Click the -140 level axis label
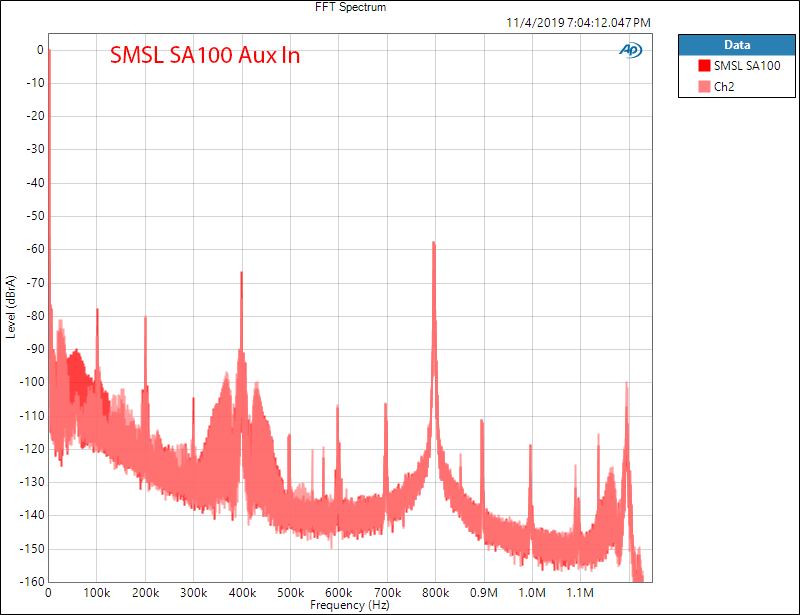 (32, 515)
